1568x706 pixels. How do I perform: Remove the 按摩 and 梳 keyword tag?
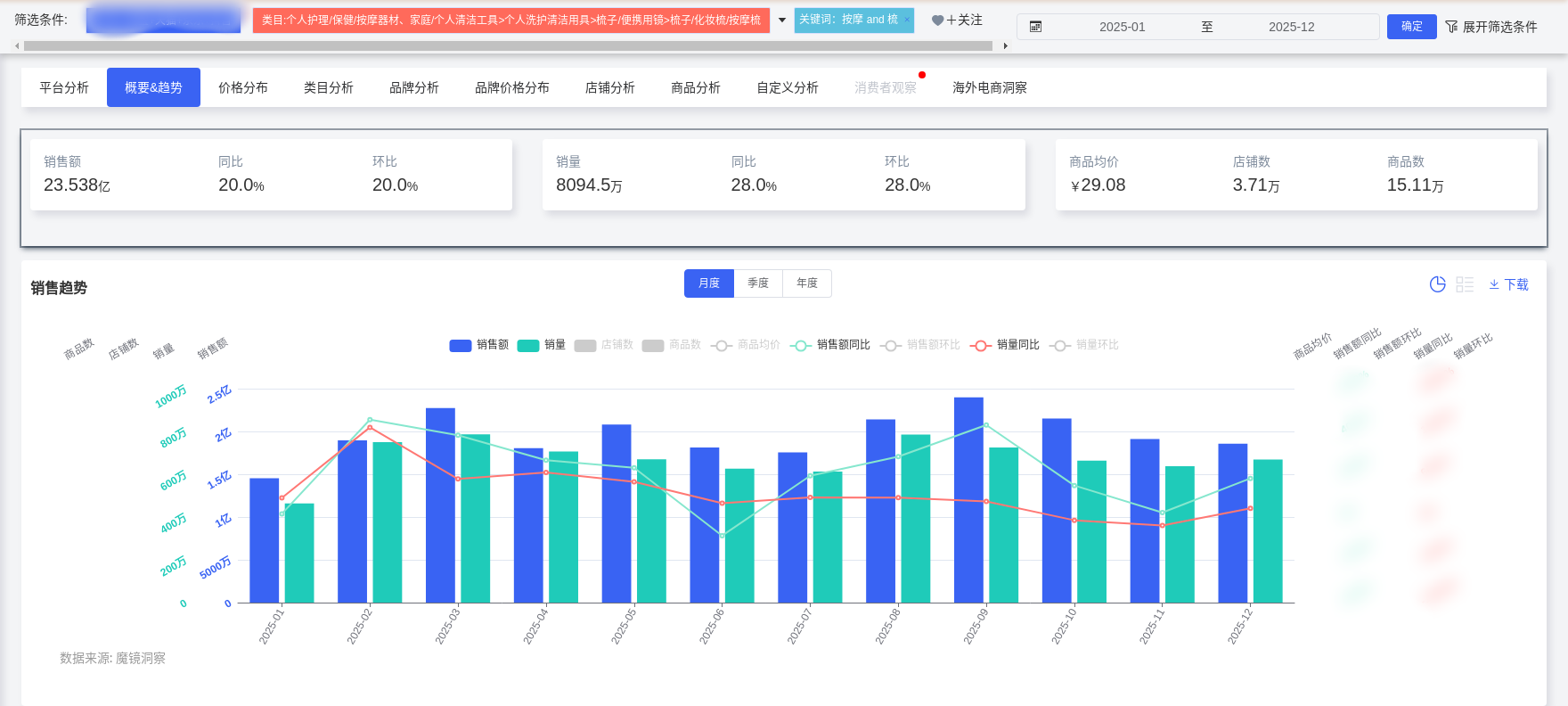(x=907, y=20)
